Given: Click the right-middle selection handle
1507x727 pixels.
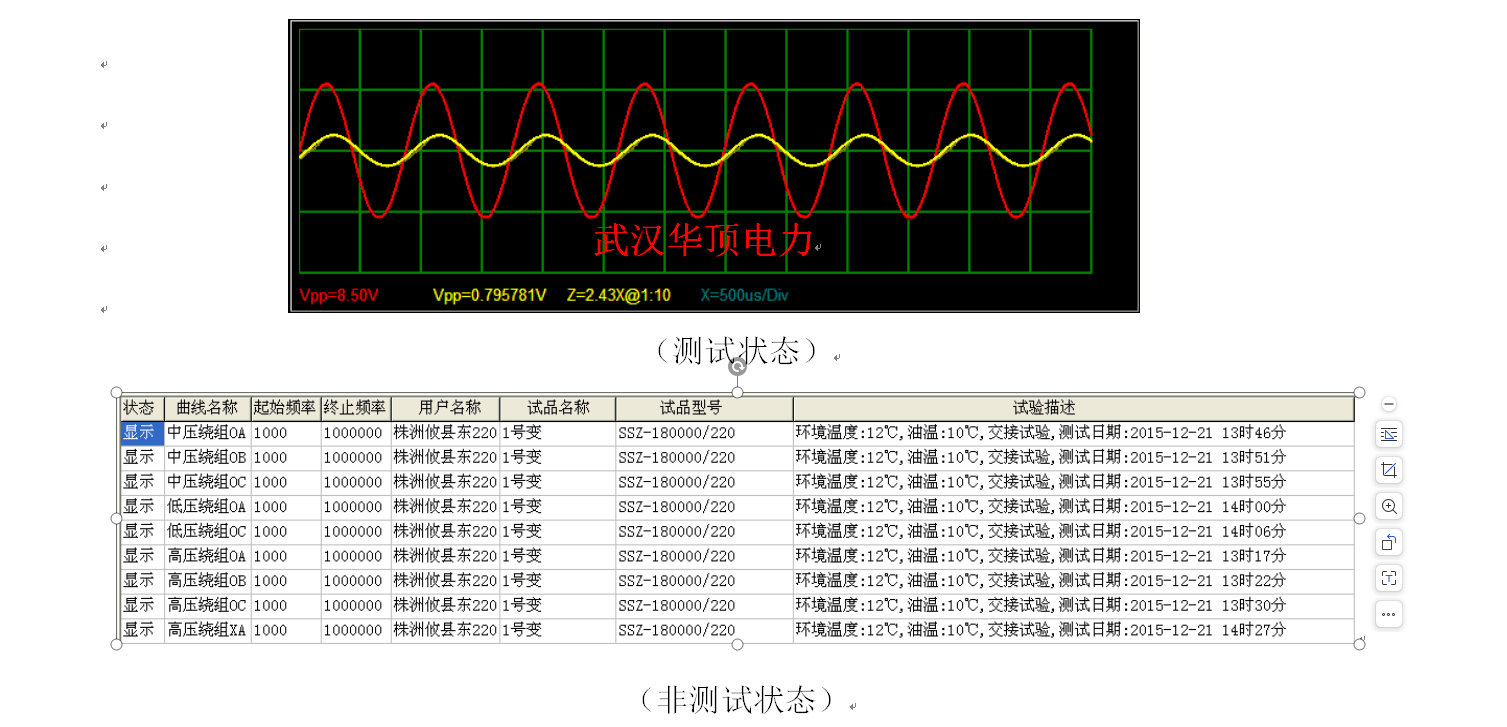Looking at the screenshot, I should pyautogui.click(x=1359, y=518).
